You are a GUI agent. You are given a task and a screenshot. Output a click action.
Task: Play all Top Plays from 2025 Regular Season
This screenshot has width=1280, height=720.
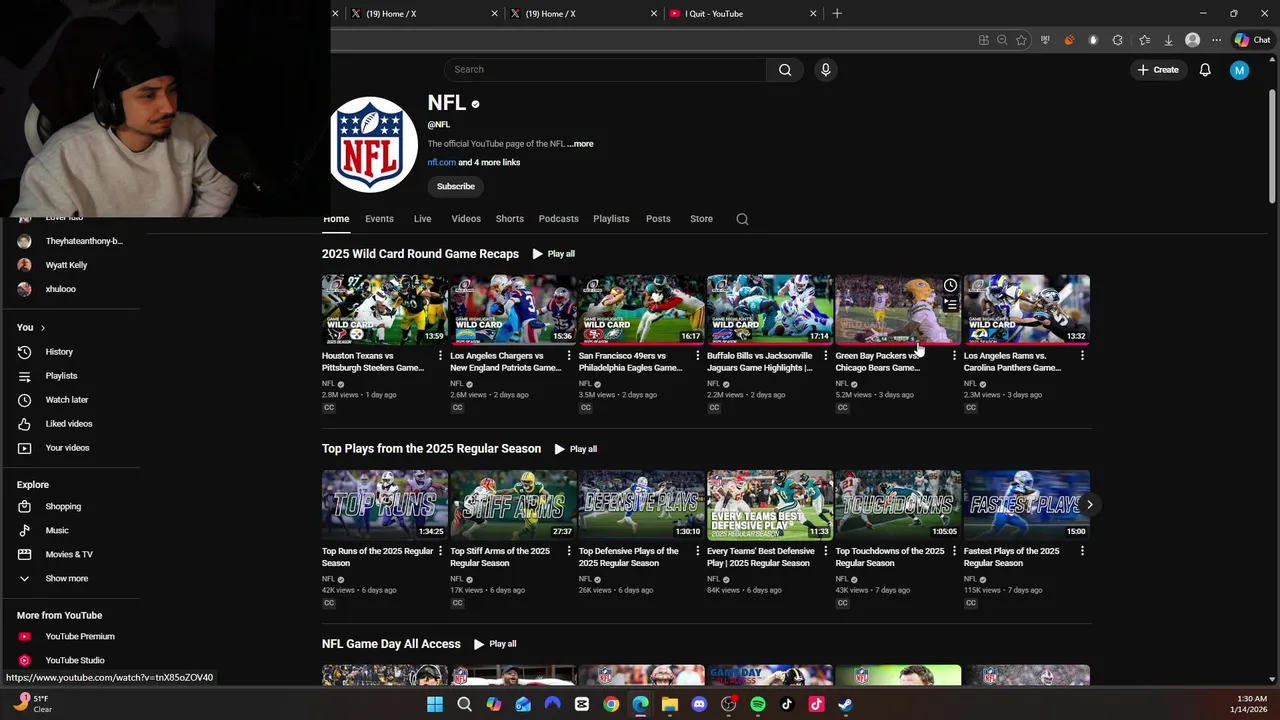pos(575,449)
